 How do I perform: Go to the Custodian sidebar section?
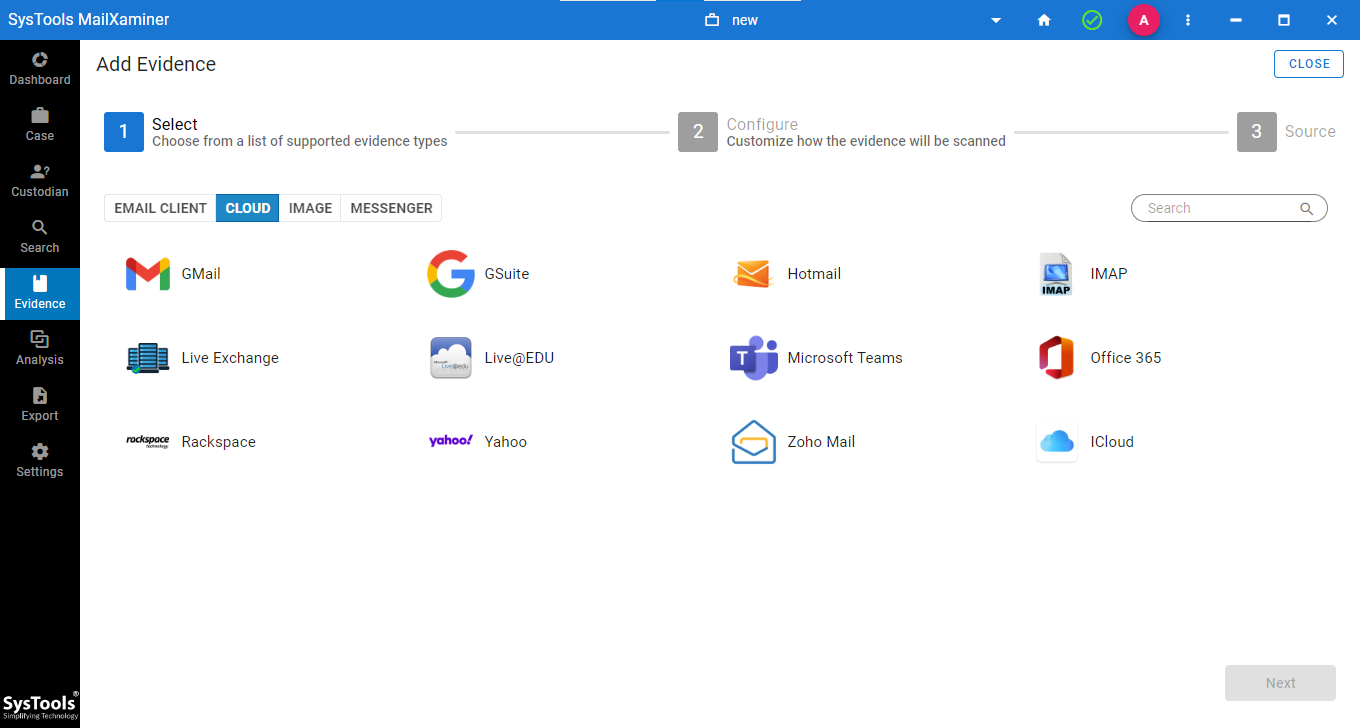[40, 180]
